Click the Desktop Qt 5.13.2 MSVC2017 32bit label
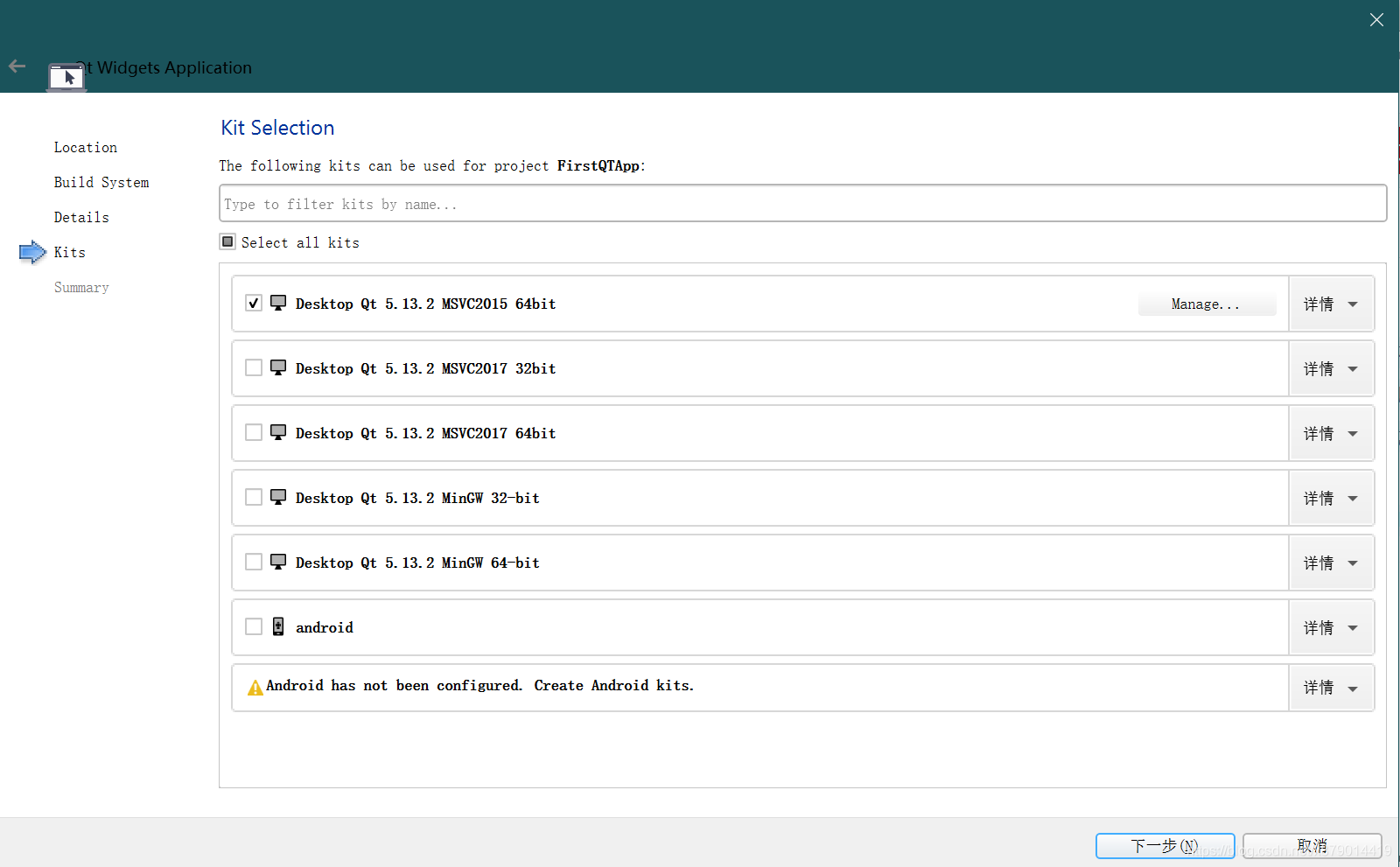Screen dimensions: 1400x867 (x=425, y=368)
